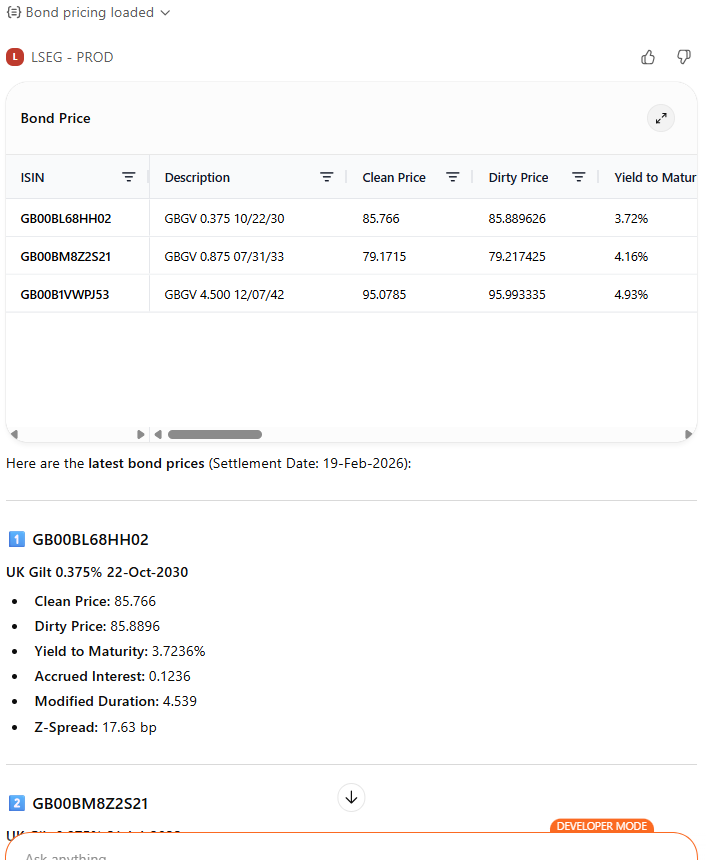706x860 pixels.
Task: Open the ISIN column filter menu
Action: [128, 177]
